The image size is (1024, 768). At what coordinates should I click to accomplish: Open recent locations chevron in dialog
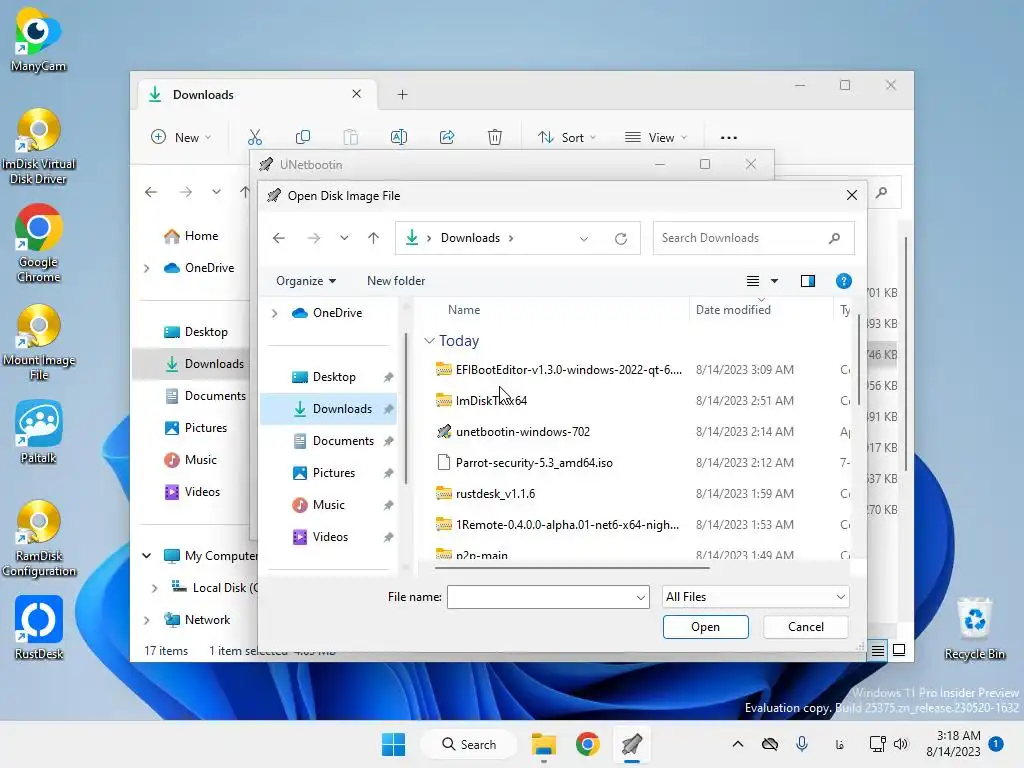point(344,238)
